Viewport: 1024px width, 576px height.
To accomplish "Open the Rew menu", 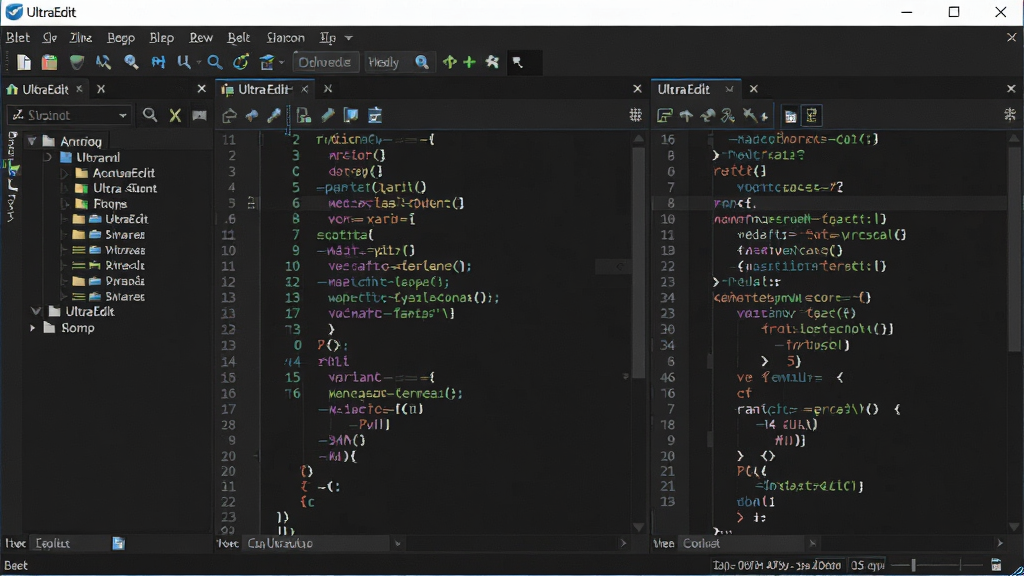I will pos(201,38).
